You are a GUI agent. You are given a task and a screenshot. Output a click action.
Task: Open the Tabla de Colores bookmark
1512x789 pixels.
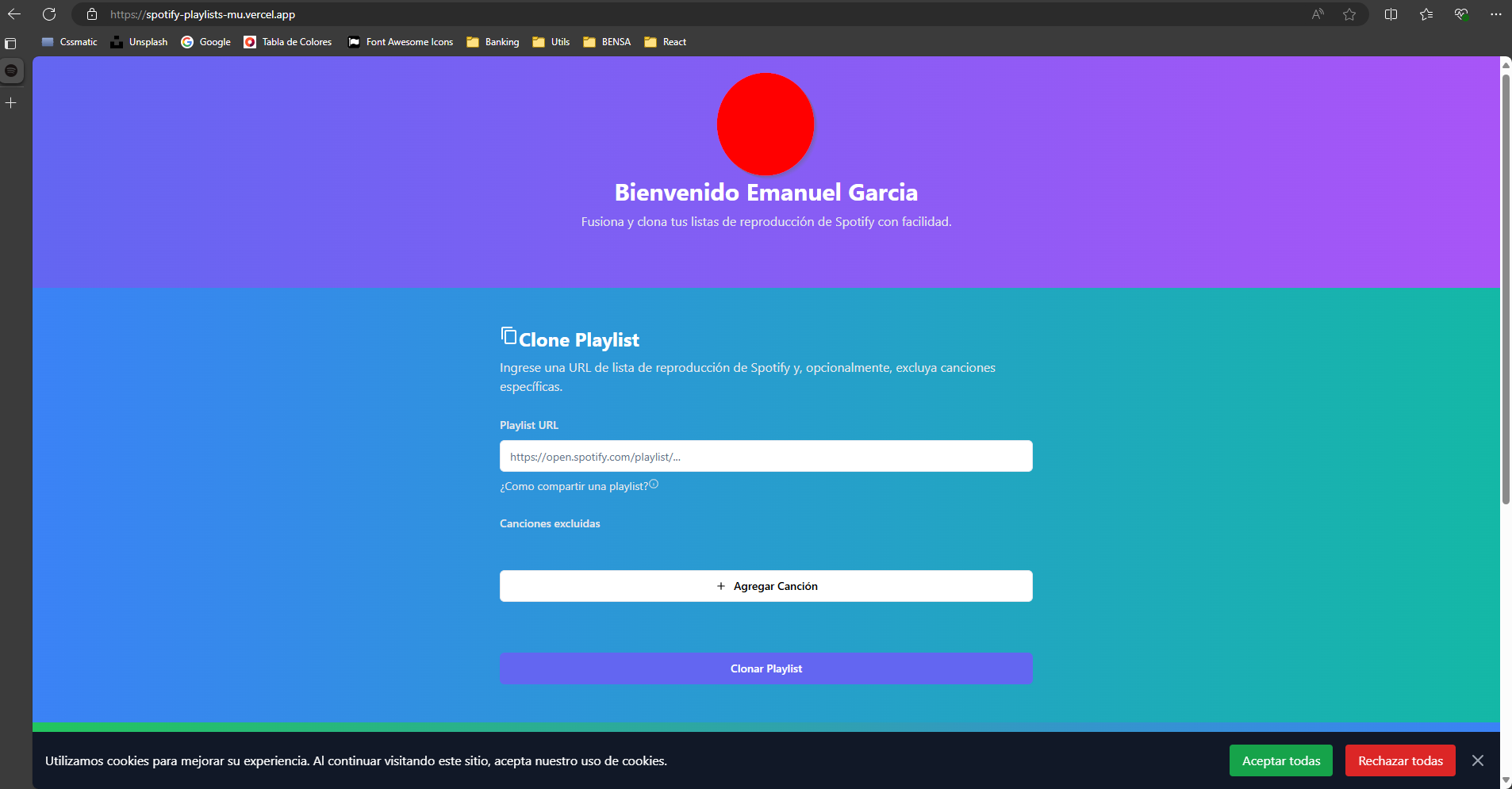(288, 42)
